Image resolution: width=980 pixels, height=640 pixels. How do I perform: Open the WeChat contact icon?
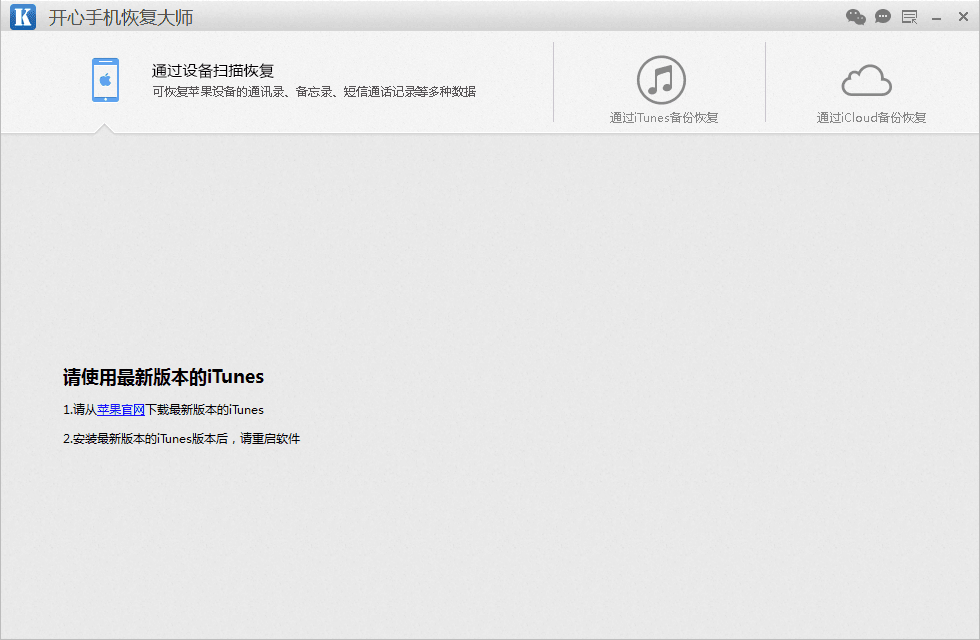pyautogui.click(x=855, y=16)
